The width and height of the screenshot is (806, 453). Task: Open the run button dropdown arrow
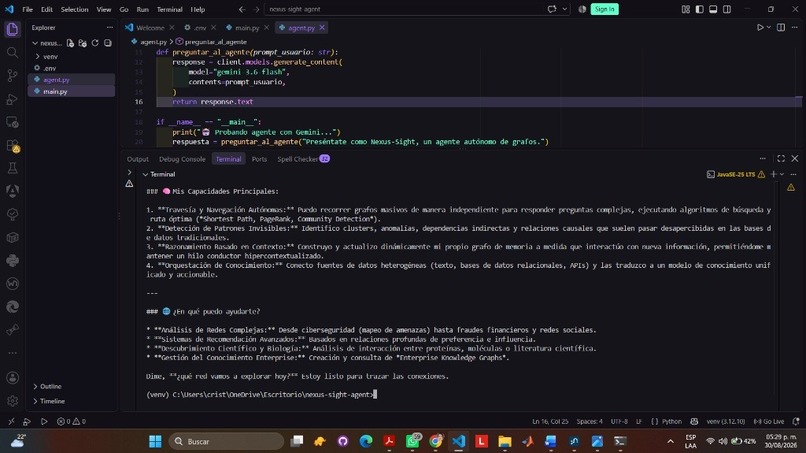coord(768,27)
